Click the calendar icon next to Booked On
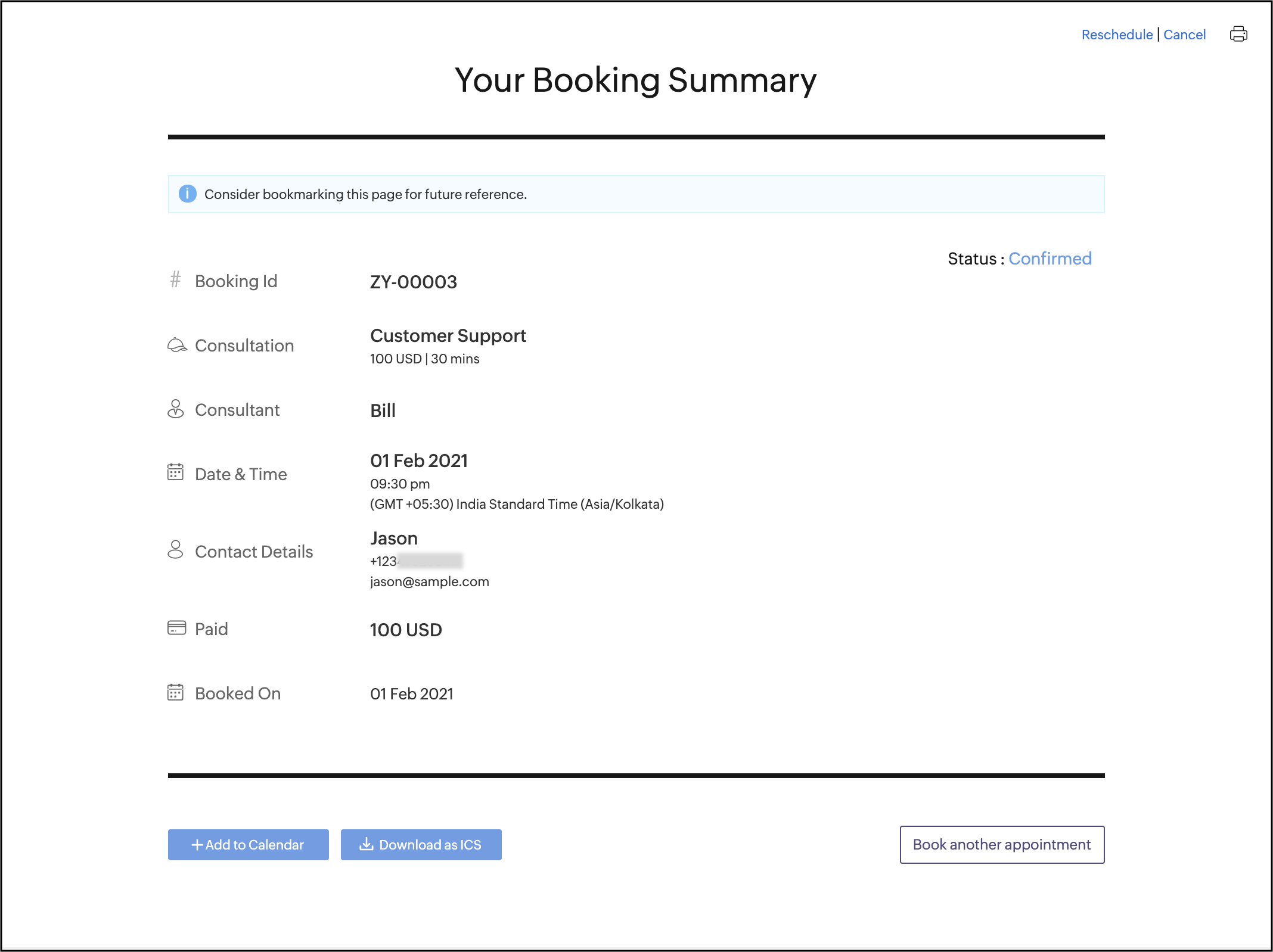The height and width of the screenshot is (952, 1273). point(175,692)
